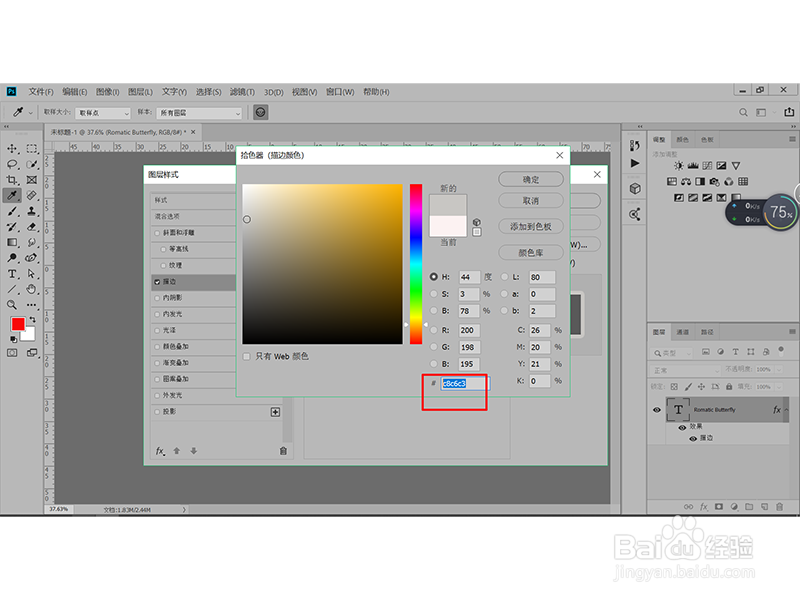Open Layers panel menu icon
Image resolution: width=800 pixels, height=600 pixels.
pos(792,332)
